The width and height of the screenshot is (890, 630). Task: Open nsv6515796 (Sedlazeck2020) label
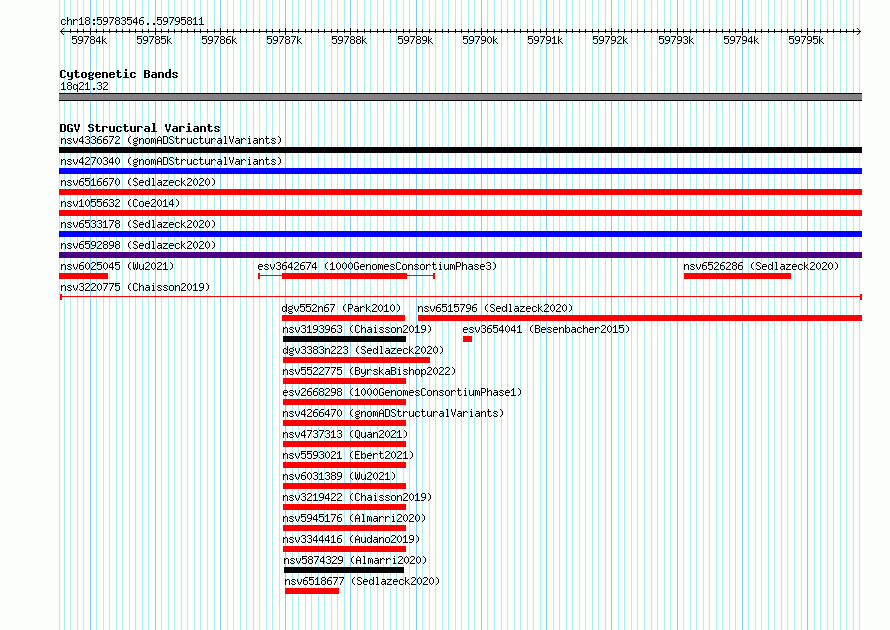(x=495, y=308)
